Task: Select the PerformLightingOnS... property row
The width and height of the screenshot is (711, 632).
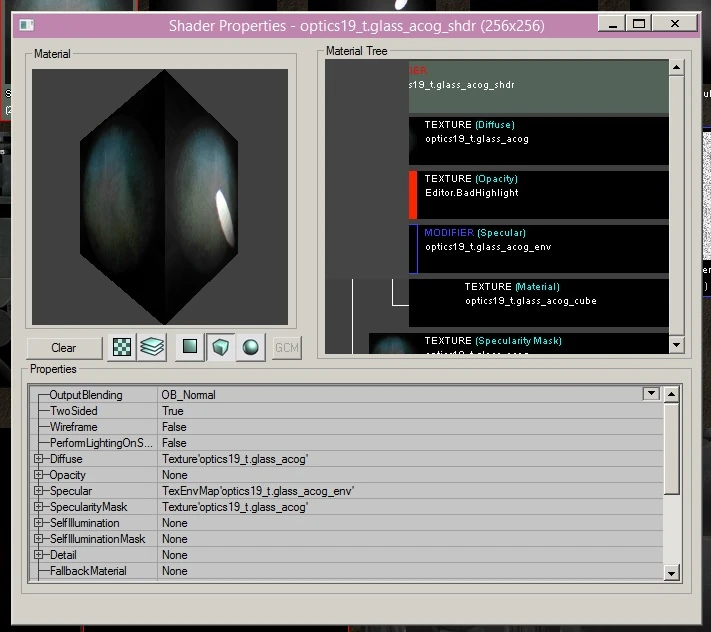Action: (x=346, y=442)
